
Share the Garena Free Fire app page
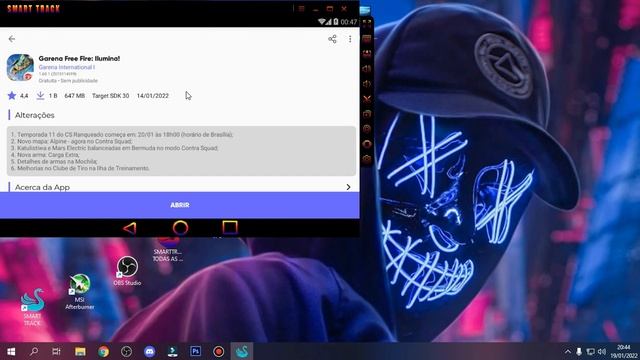332,39
